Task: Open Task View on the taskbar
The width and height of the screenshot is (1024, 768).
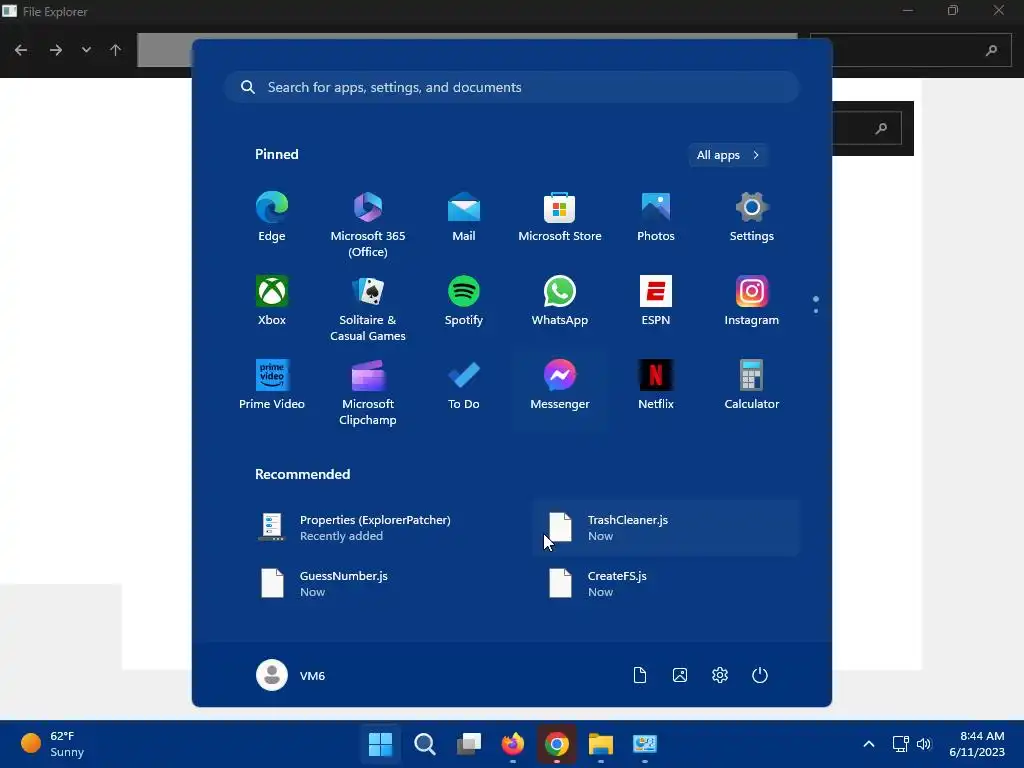Action: coord(469,744)
